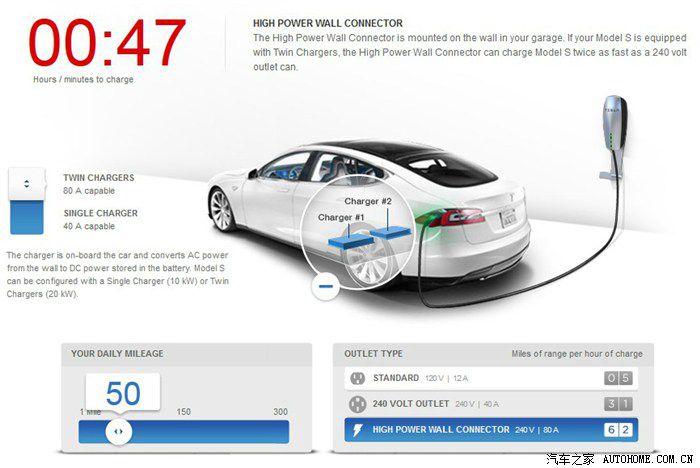The image size is (700, 468).
Task: Click the blue Charger #1 block in car
Action: (351, 242)
